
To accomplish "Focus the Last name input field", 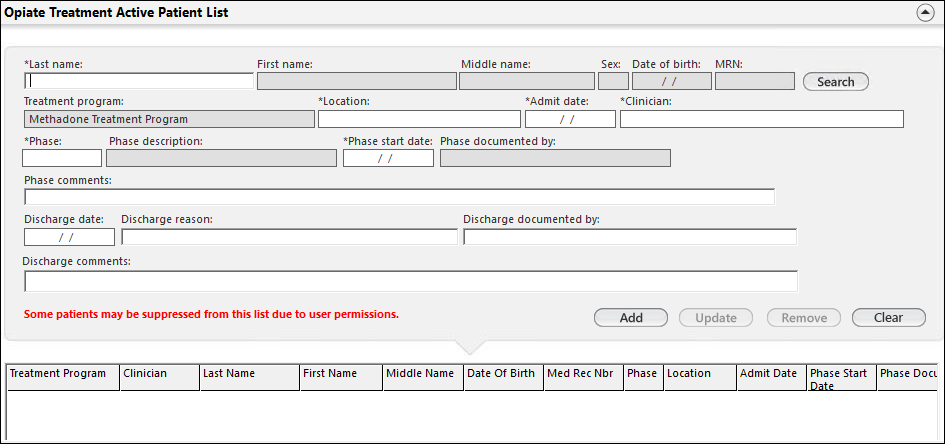I will pyautogui.click(x=139, y=81).
